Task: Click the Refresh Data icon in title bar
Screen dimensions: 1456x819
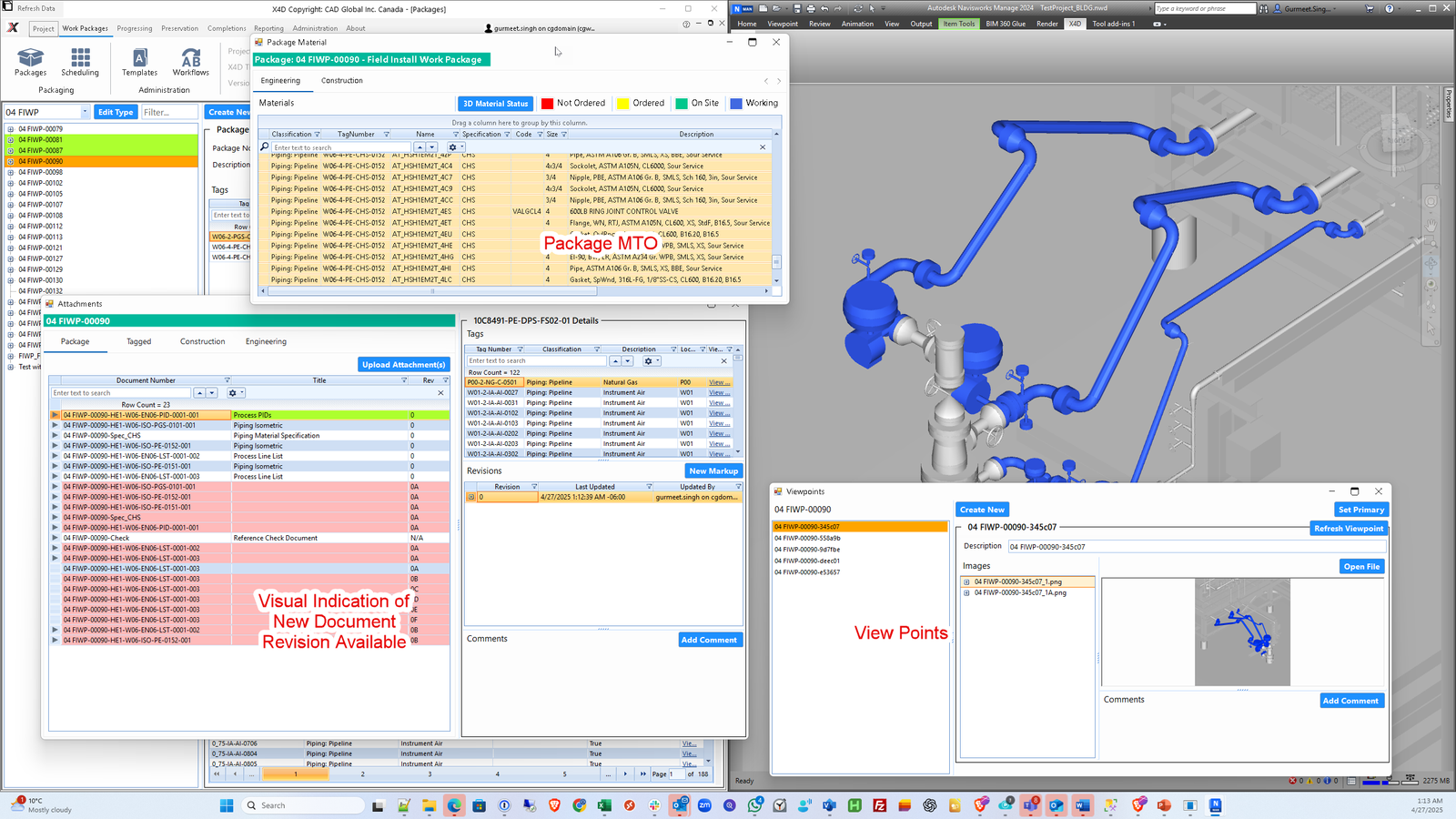Action: point(9,8)
